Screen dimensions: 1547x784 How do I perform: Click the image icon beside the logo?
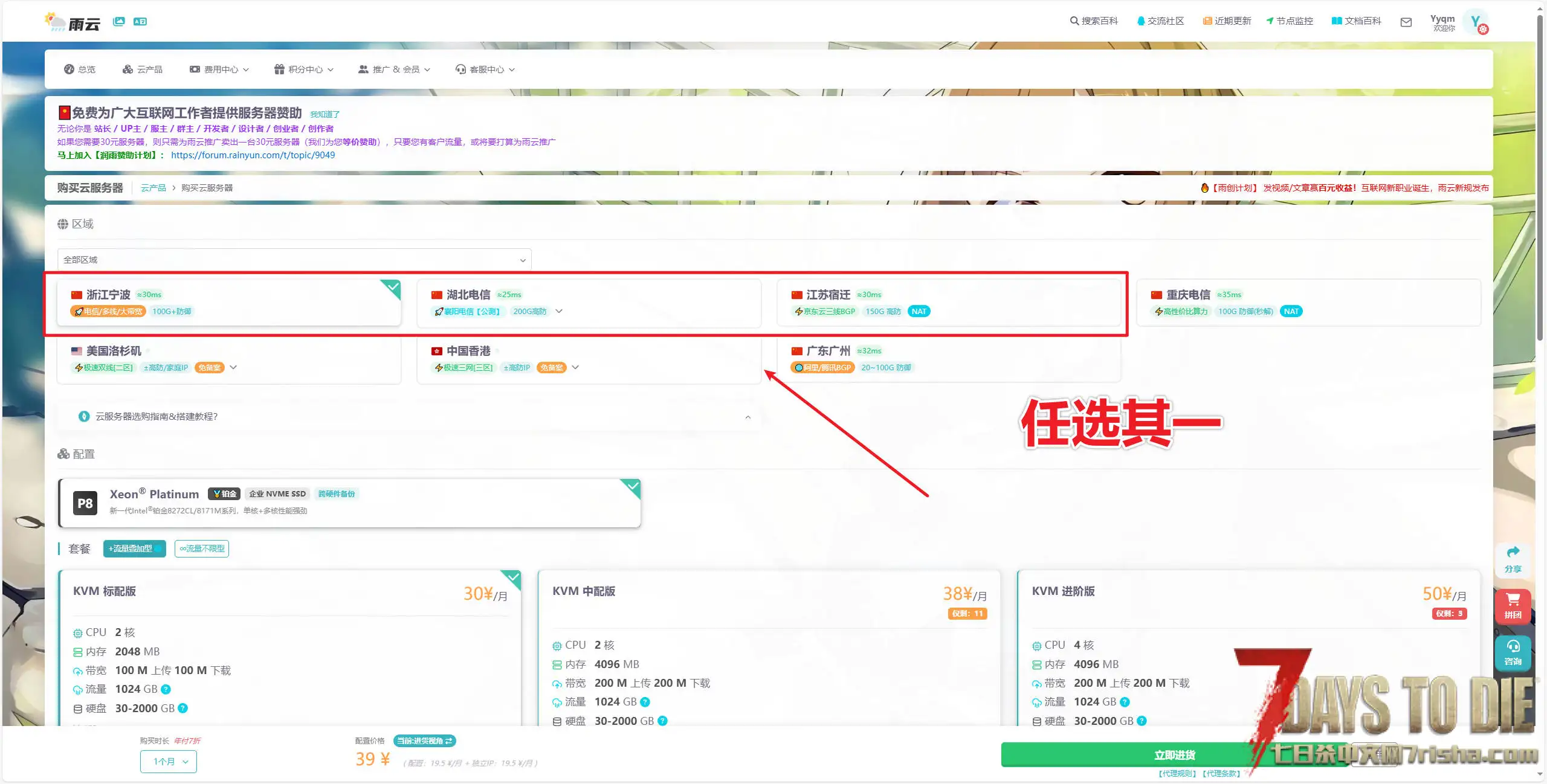coord(119,22)
